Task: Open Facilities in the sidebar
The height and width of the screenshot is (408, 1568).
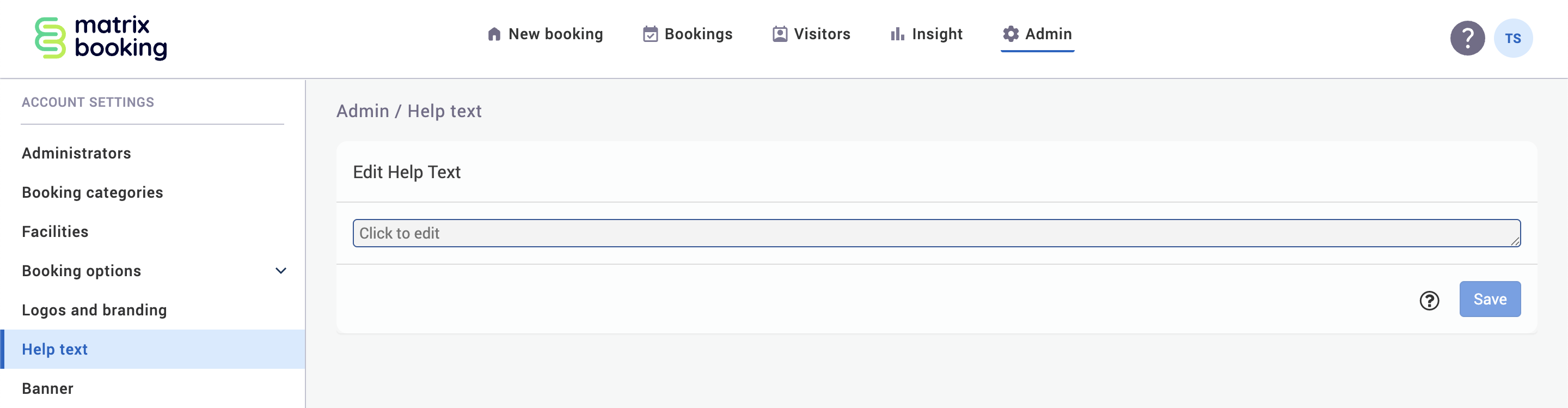Action: click(56, 232)
